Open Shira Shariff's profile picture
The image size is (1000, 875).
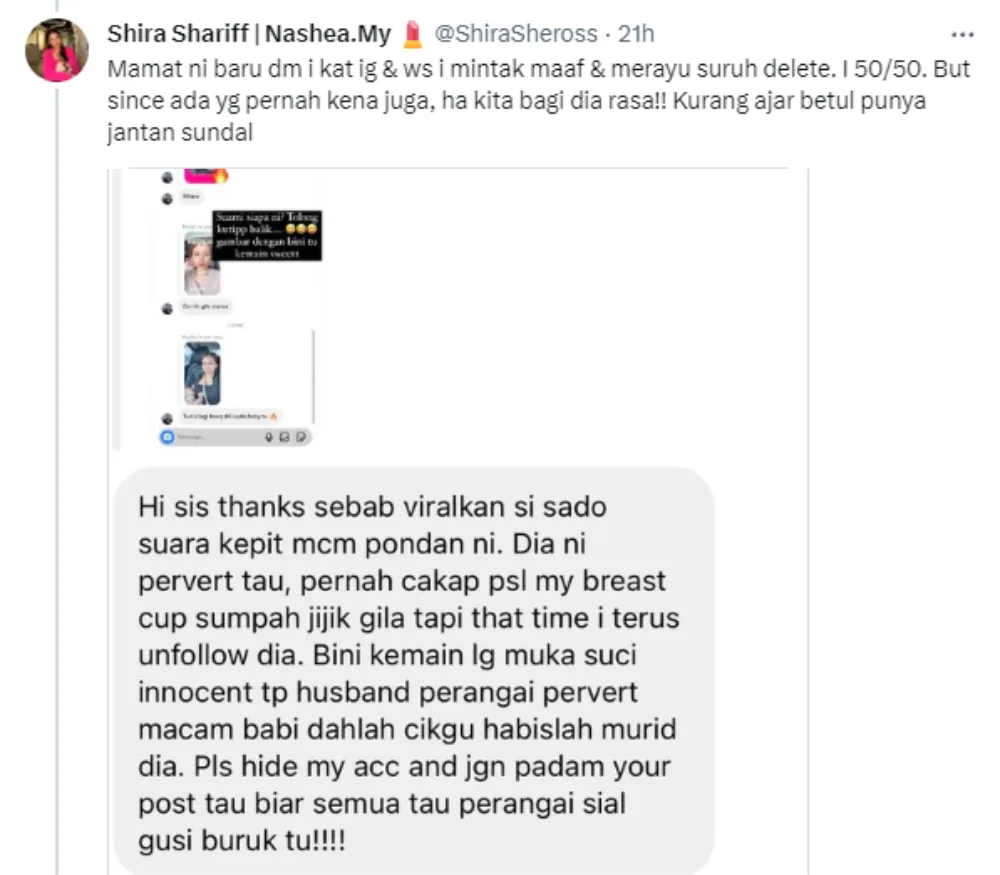[x=56, y=50]
